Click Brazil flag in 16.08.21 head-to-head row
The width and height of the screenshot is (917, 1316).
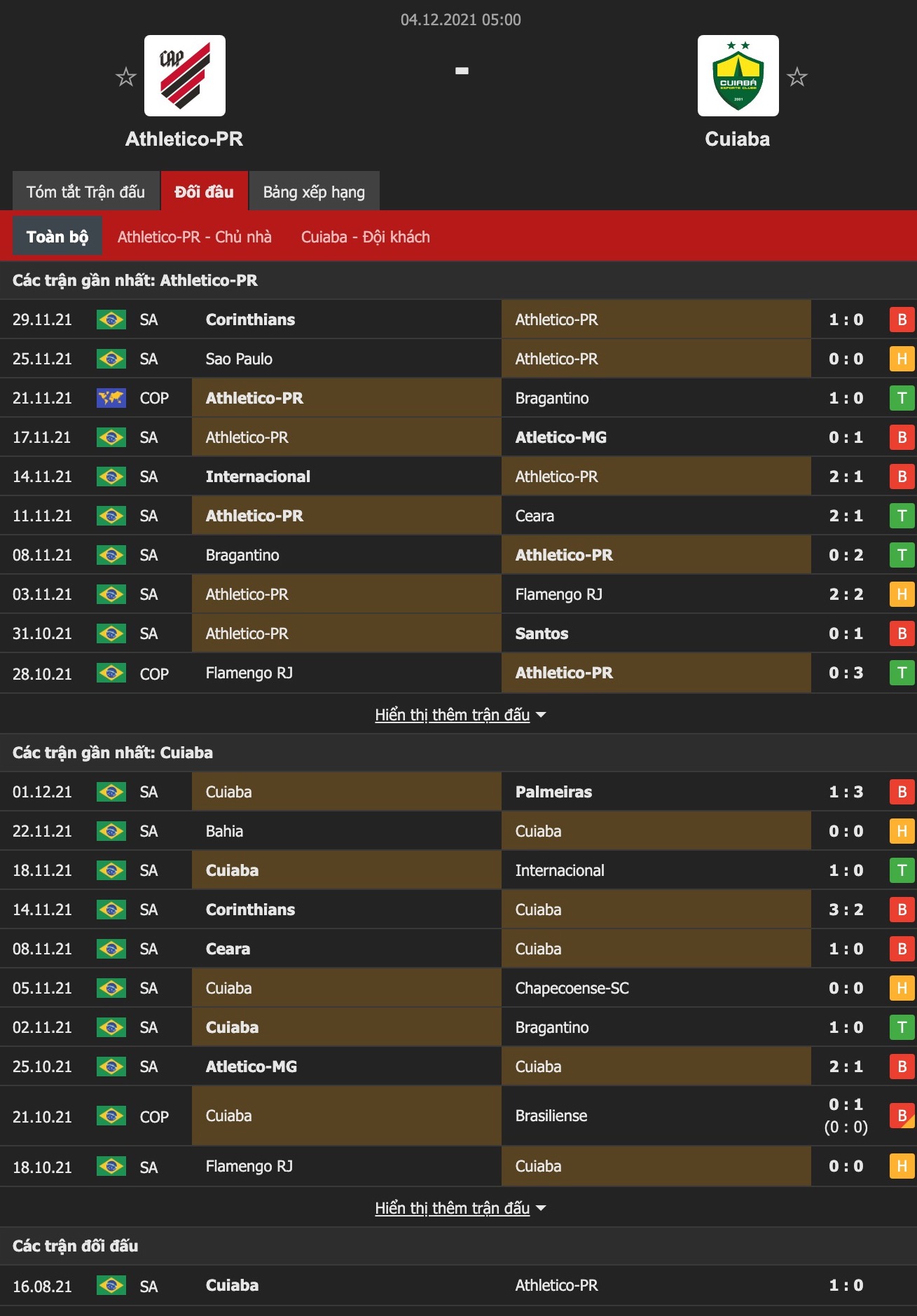(111, 1285)
